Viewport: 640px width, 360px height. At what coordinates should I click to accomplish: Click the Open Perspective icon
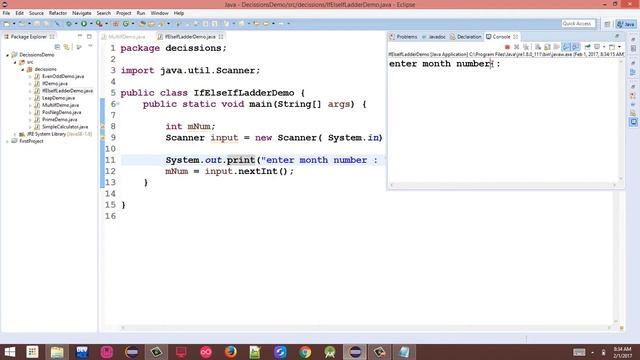[607, 24]
